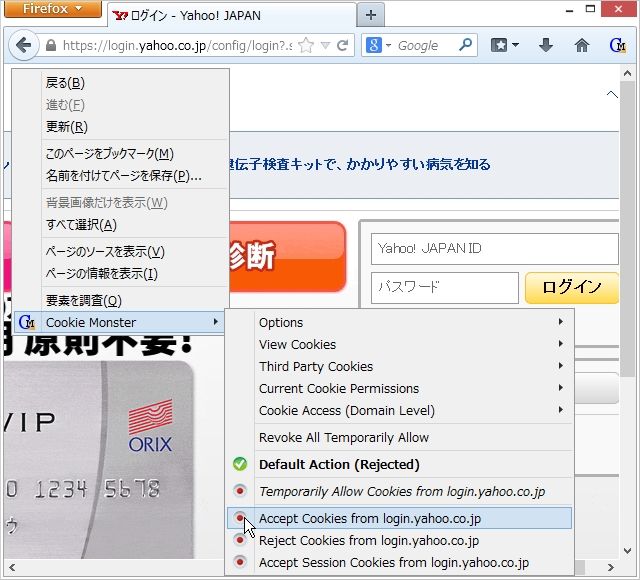Viewport: 640px width, 580px height.
Task: Select the ログイン - Yahoo! JAPAN tab
Action: pos(233,16)
